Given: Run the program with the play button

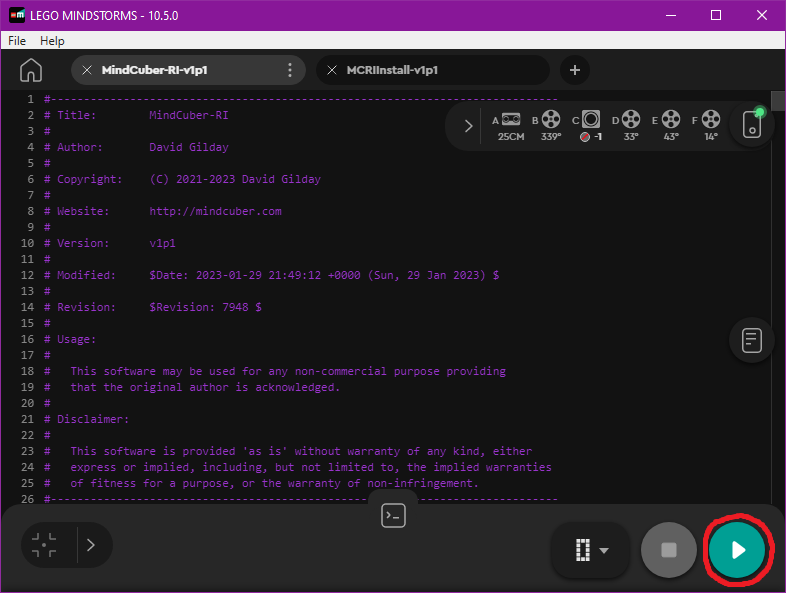Looking at the screenshot, I should pos(738,550).
